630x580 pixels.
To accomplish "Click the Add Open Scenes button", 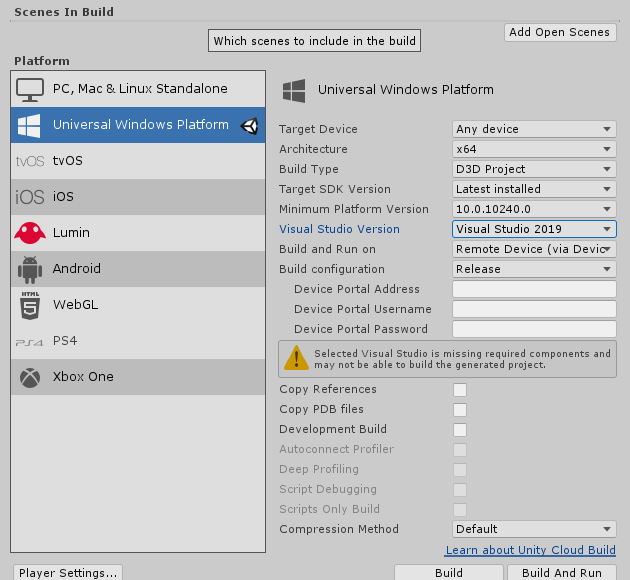I will 559,32.
